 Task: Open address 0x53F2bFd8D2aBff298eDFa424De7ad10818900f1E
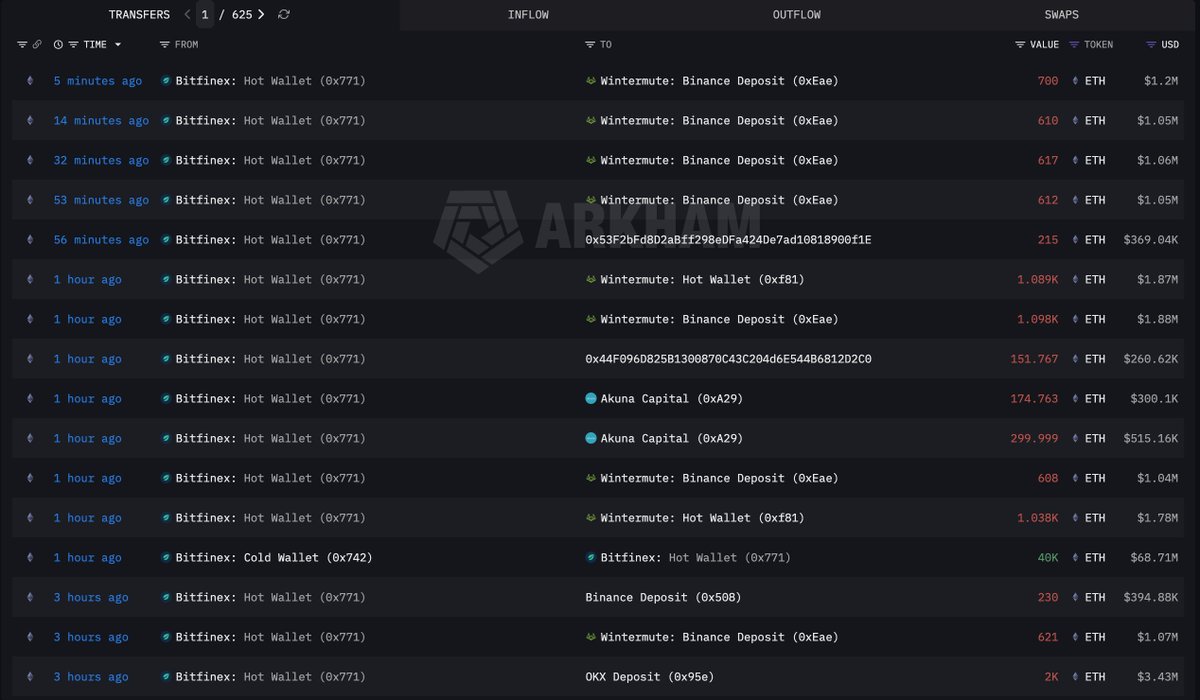pyautogui.click(x=728, y=240)
